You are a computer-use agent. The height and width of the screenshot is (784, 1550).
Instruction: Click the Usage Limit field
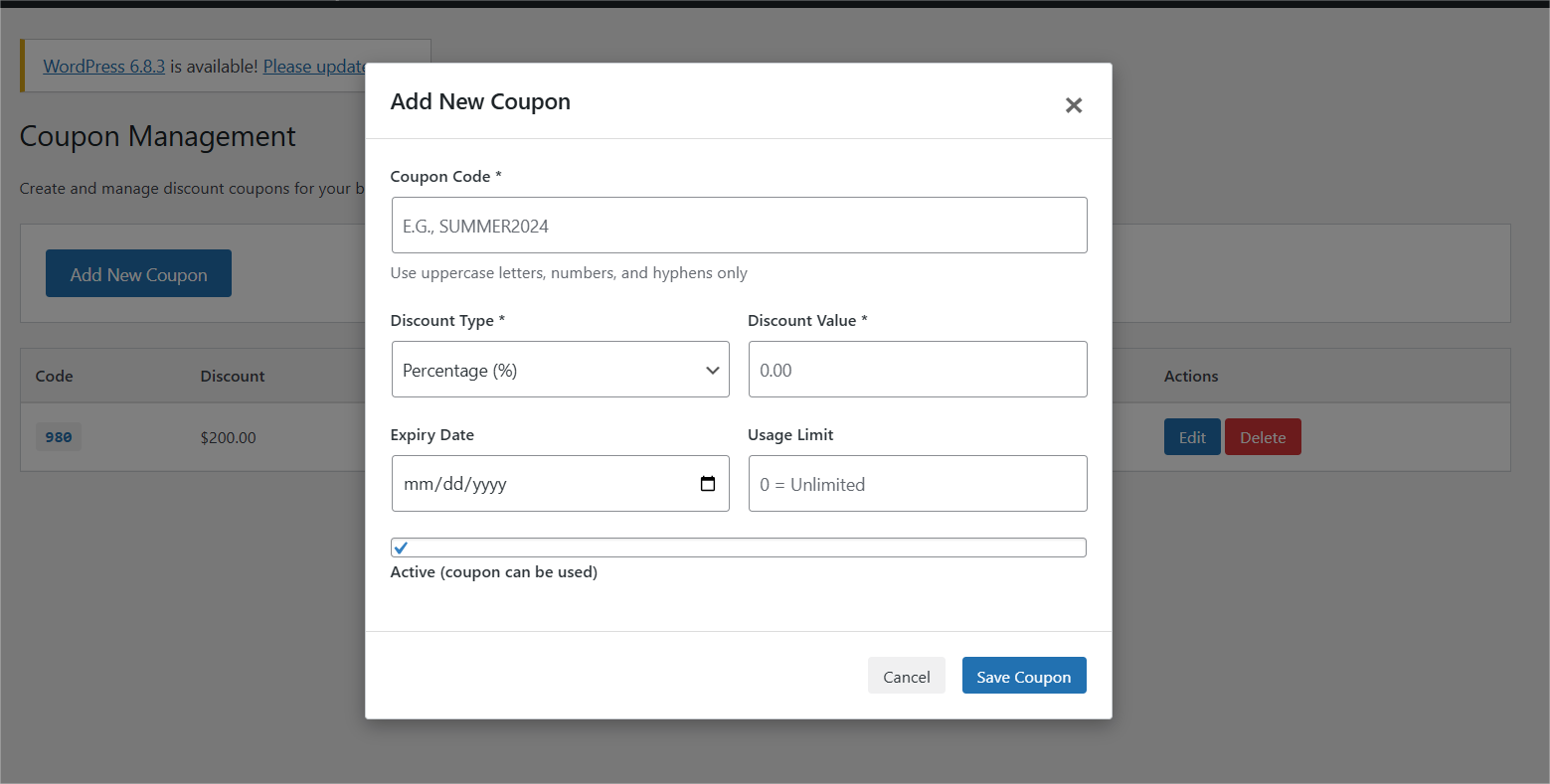pos(917,483)
